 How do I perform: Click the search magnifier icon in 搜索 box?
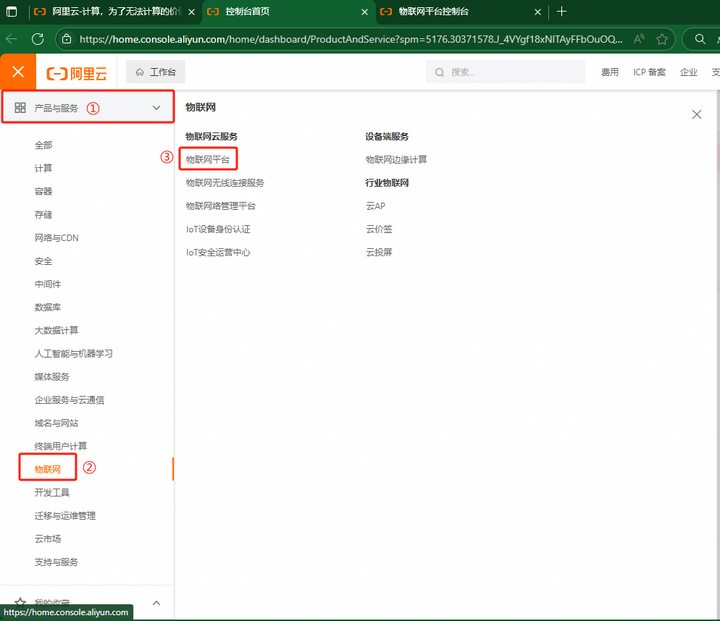pyautogui.click(x=439, y=73)
